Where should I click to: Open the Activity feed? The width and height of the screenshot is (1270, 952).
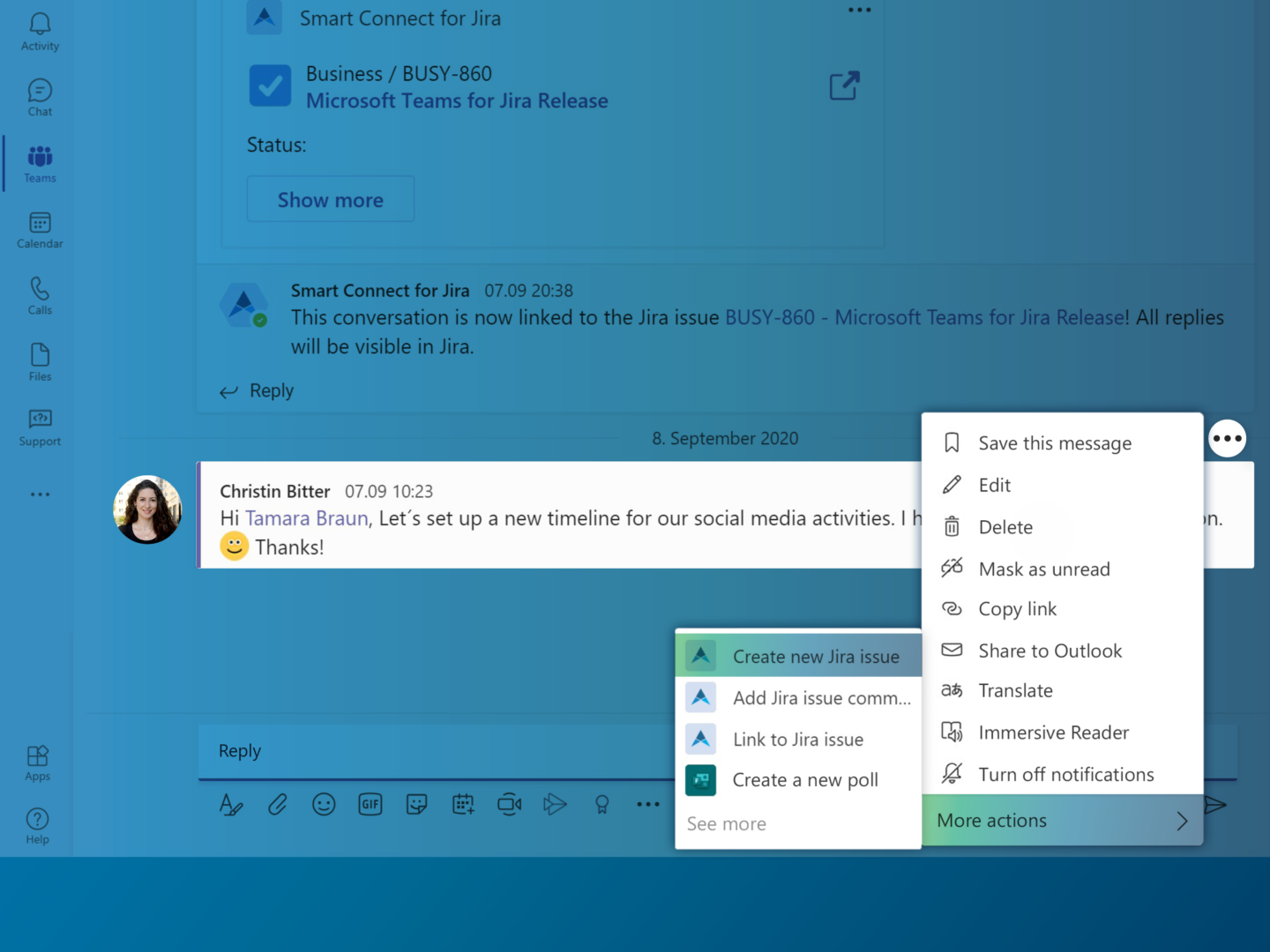tap(40, 32)
